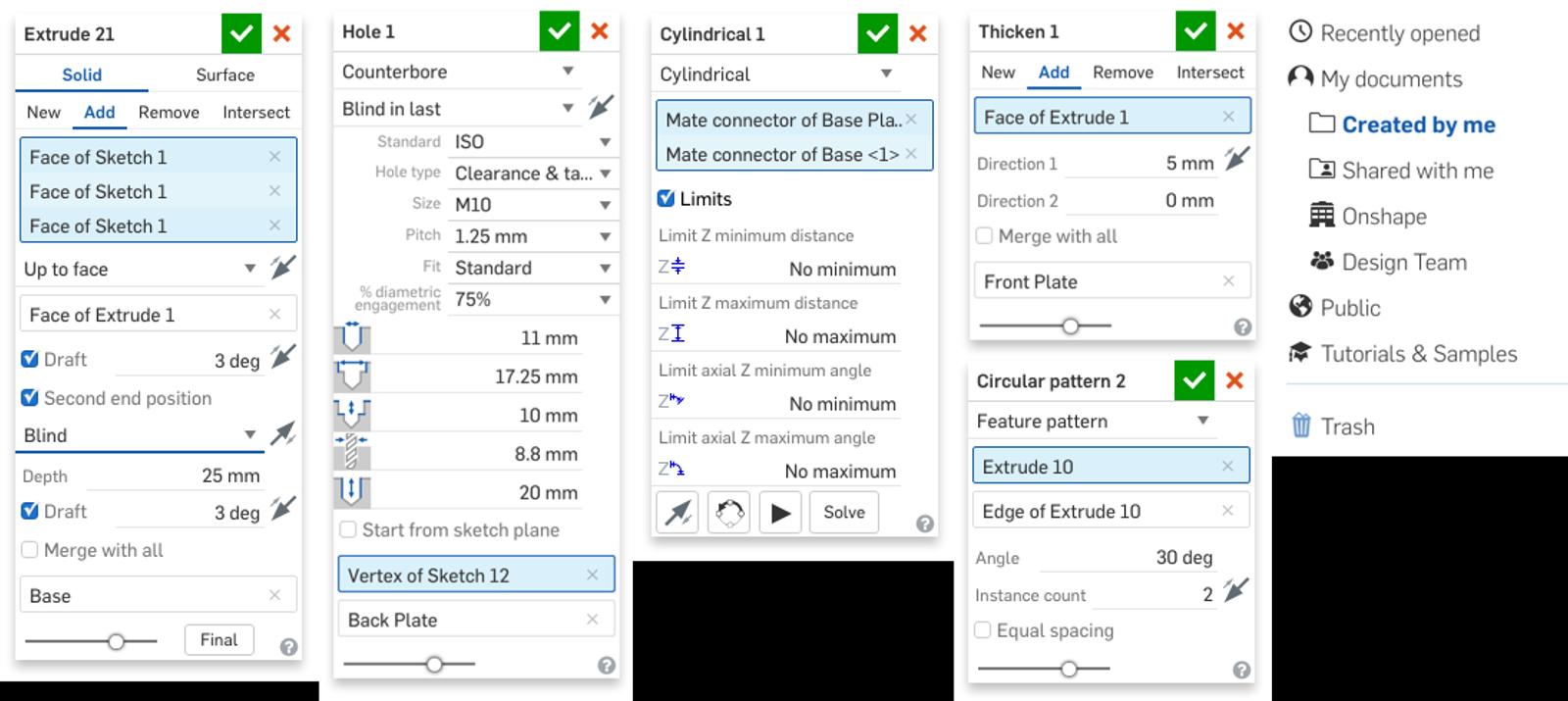Open help for the Circular pattern 2 dialog
This screenshot has height=701, width=1568.
pyautogui.click(x=1241, y=670)
